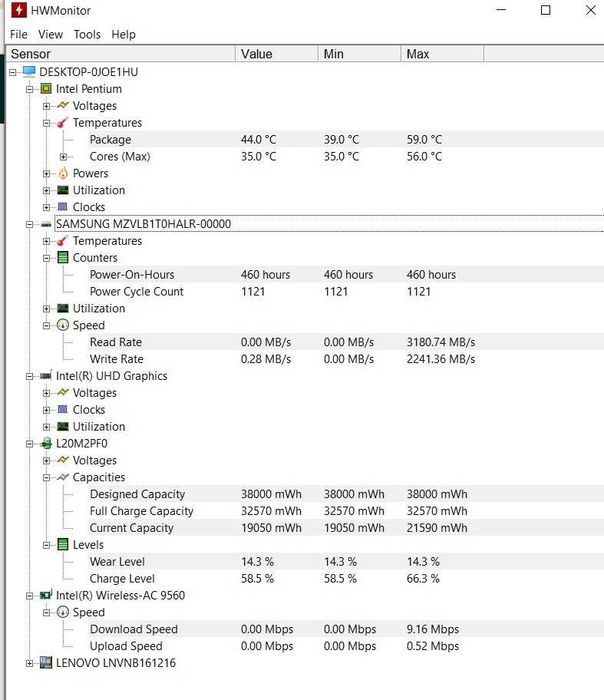Click the Powers flame icon
The width and height of the screenshot is (604, 700).
pyautogui.click(x=63, y=173)
